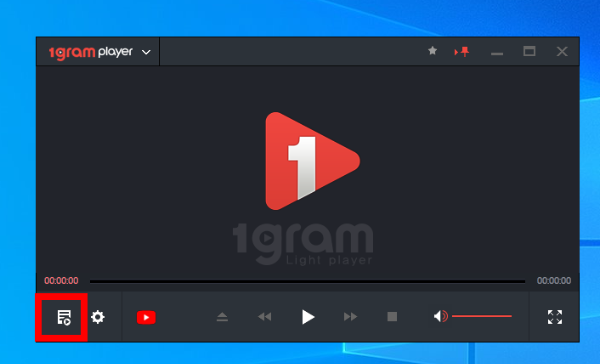Adjust the red volume slider

pos(482,316)
